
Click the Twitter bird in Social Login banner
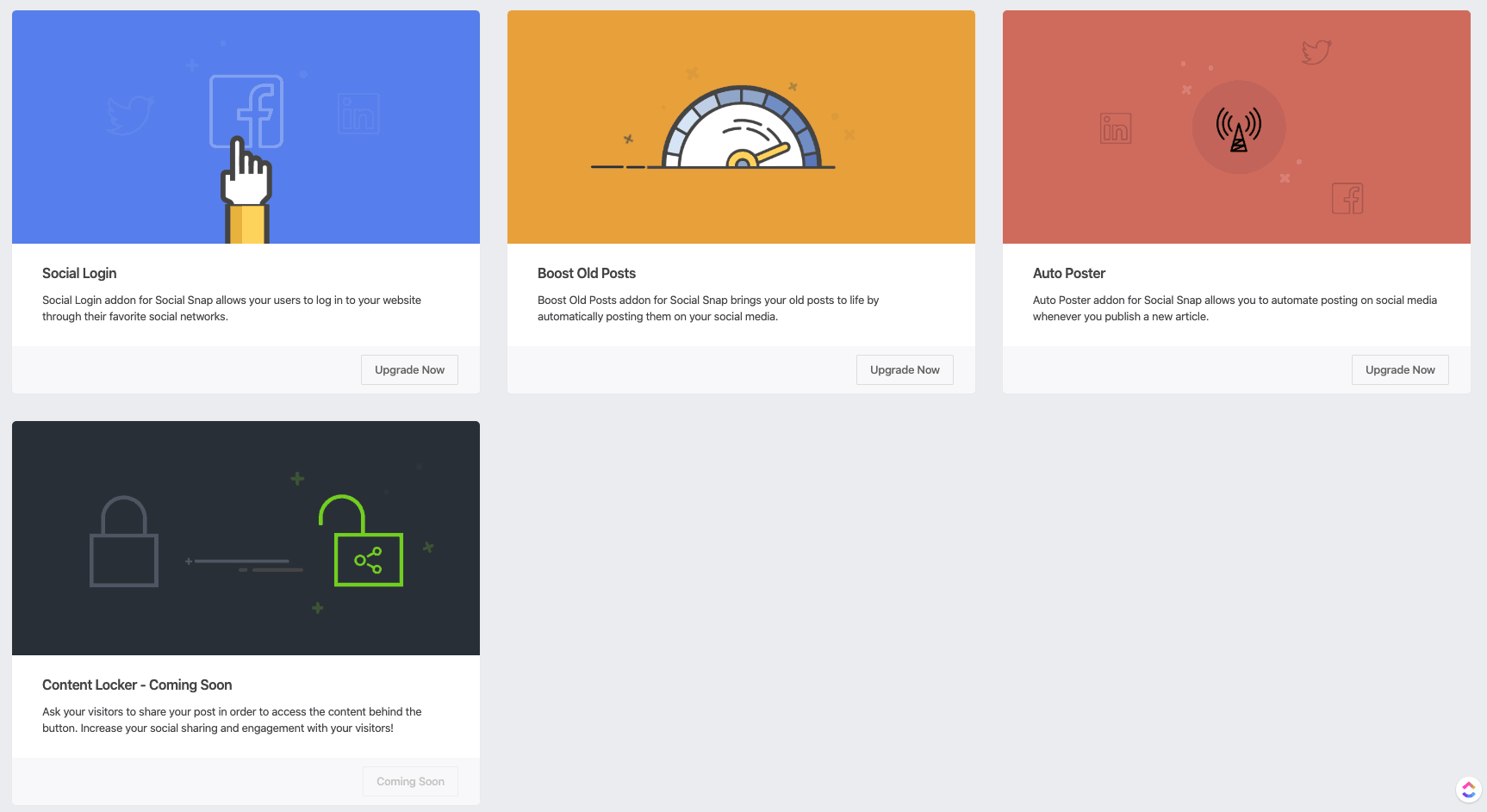[129, 115]
